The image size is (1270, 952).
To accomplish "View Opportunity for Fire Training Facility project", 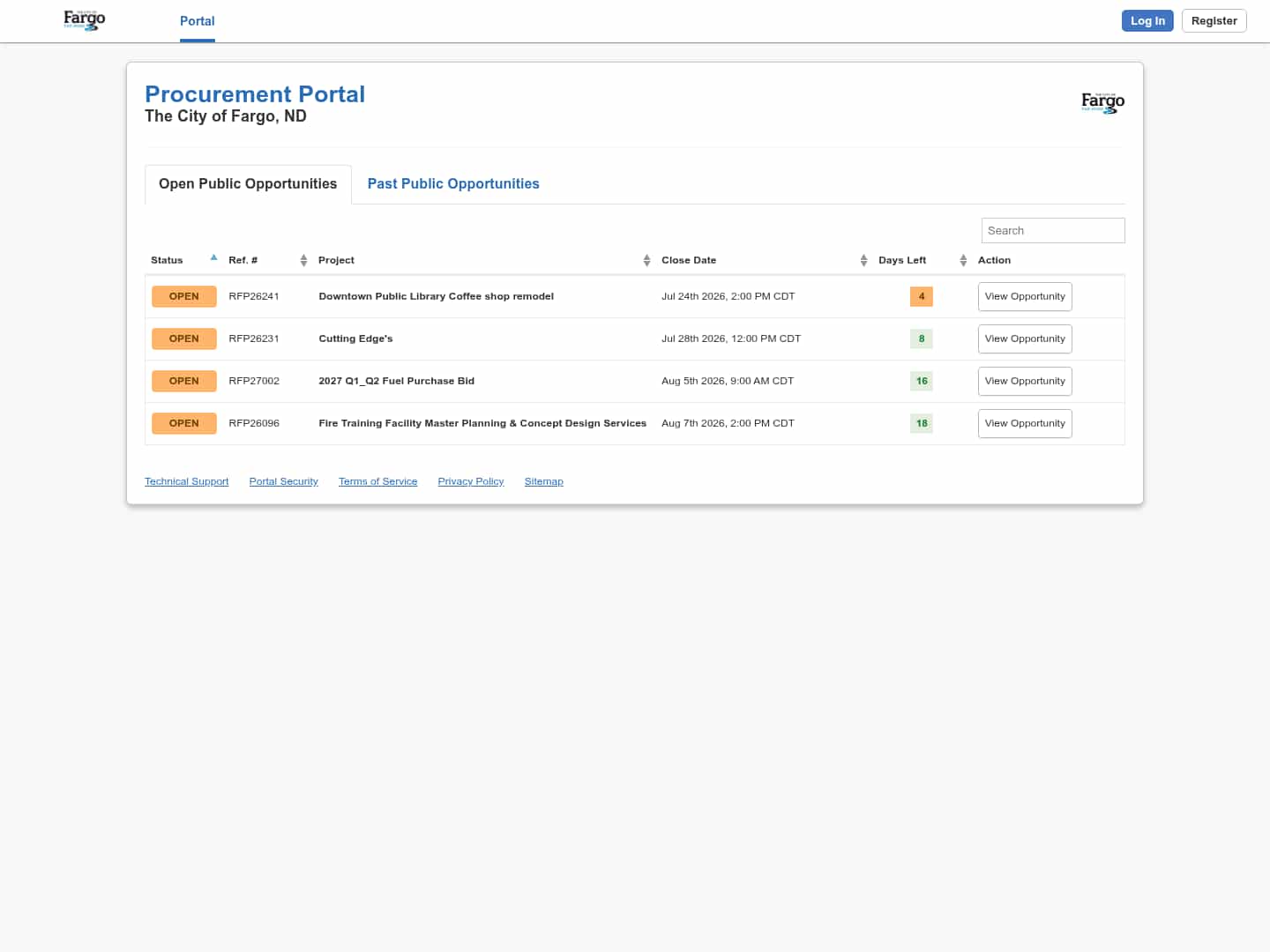I will pos(1025,423).
